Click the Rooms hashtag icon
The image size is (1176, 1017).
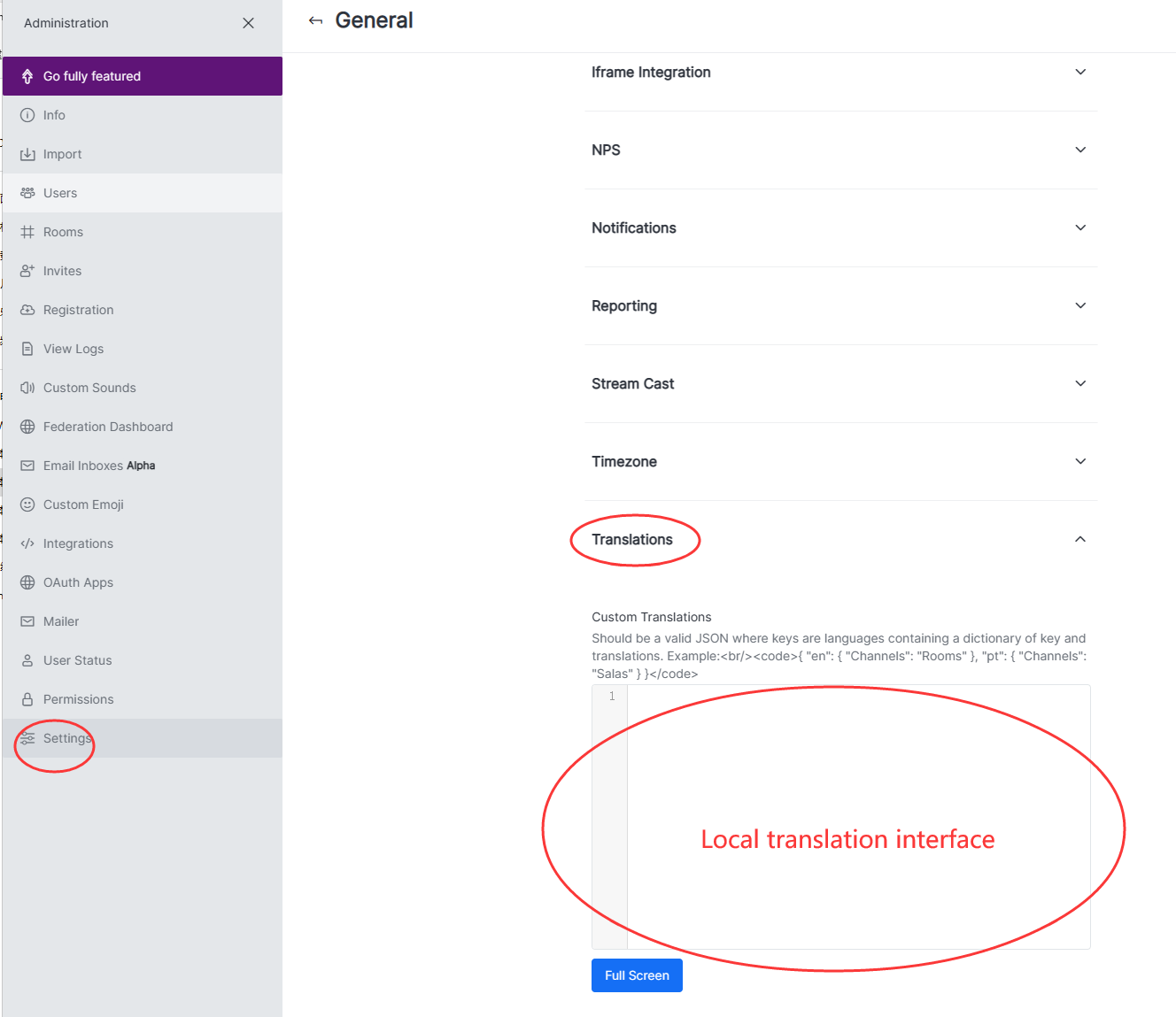coord(27,232)
